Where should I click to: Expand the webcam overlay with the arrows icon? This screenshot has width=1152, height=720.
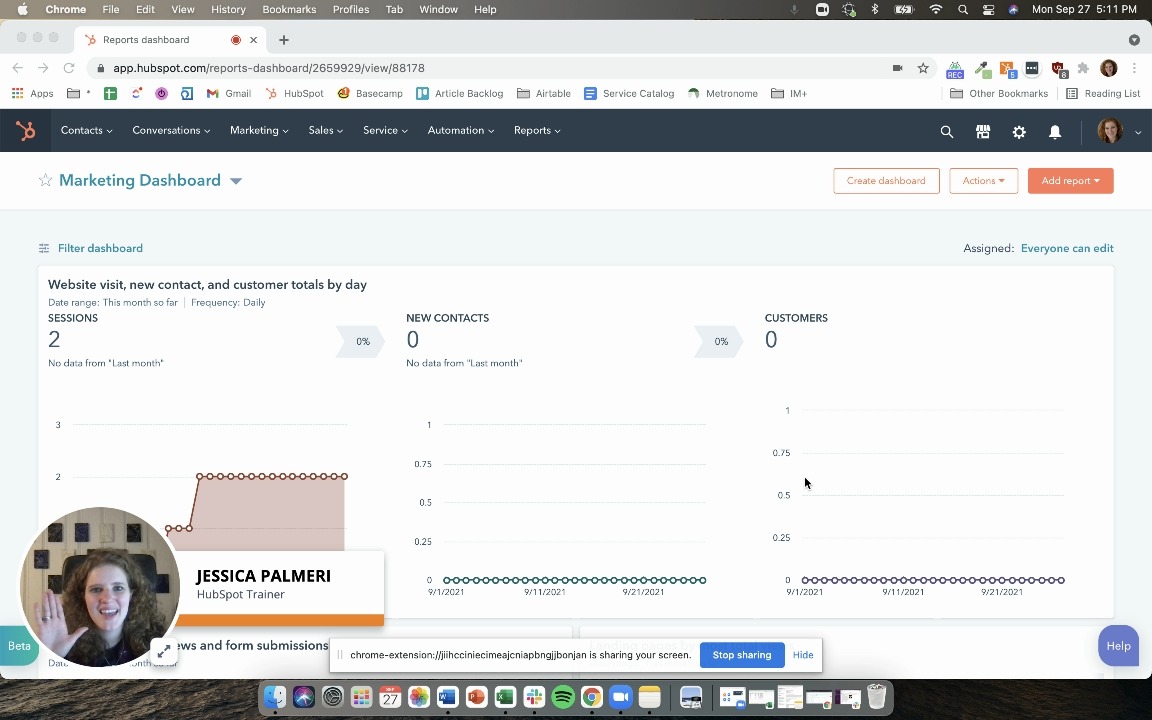[164, 651]
